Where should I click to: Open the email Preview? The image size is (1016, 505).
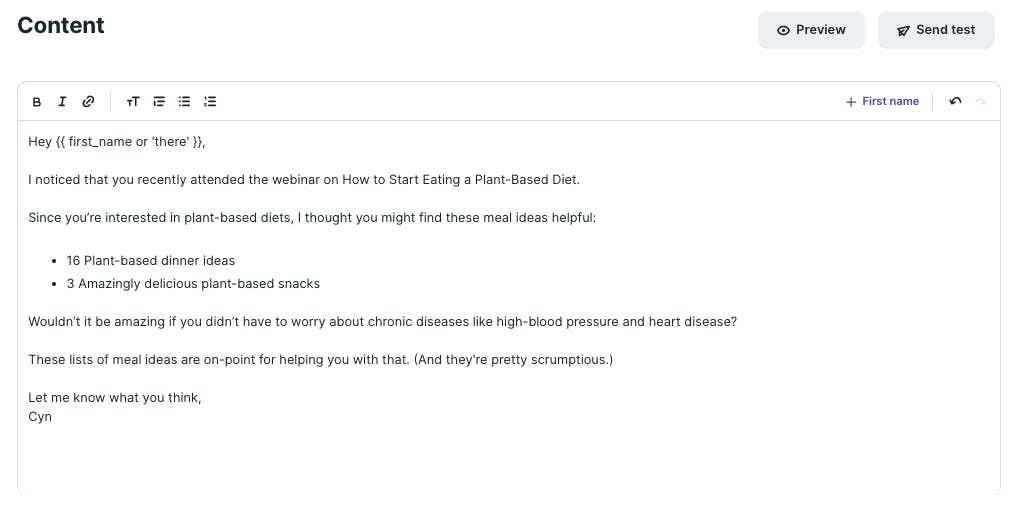click(811, 30)
